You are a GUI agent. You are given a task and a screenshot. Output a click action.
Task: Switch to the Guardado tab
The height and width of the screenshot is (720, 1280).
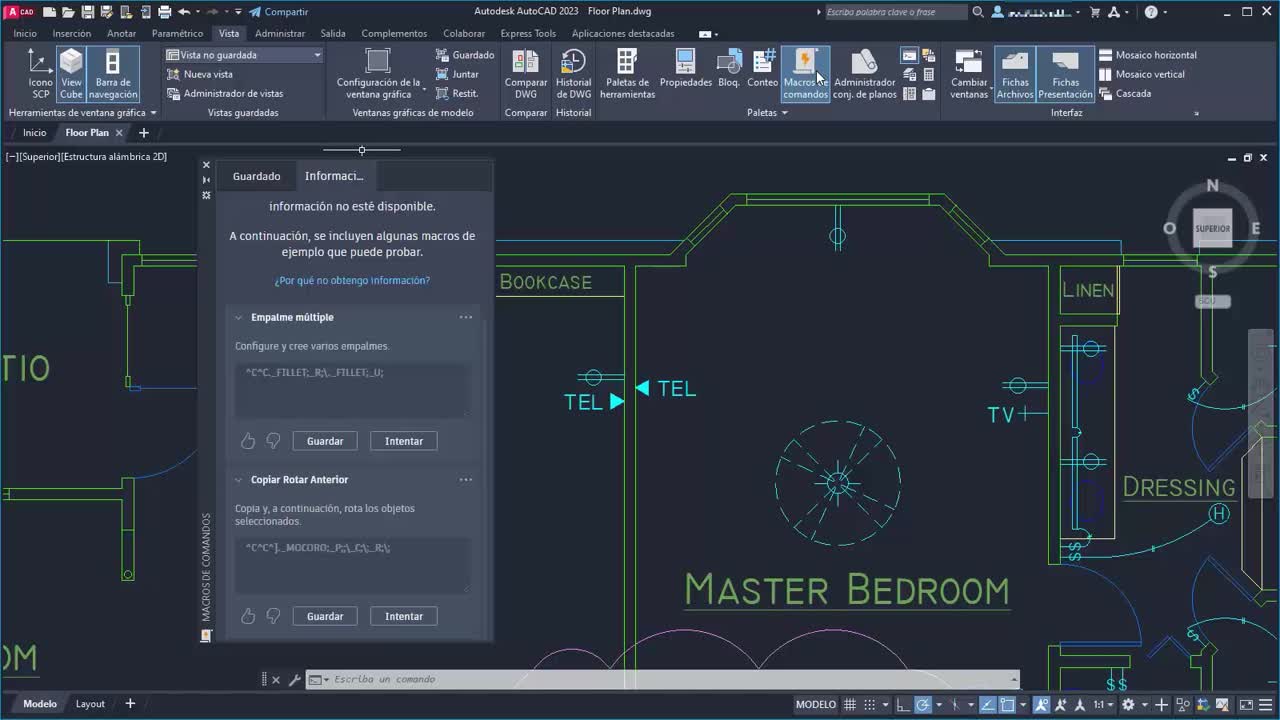(x=256, y=176)
